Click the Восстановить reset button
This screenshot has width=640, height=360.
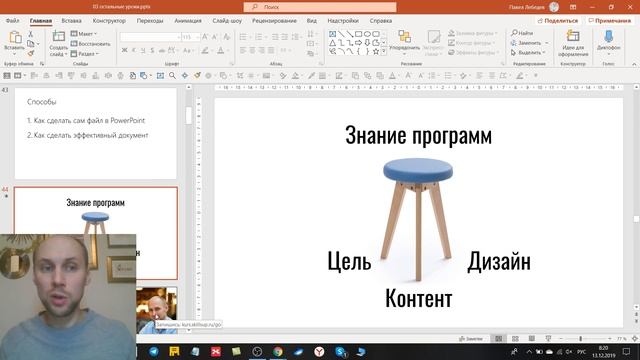tap(90, 44)
